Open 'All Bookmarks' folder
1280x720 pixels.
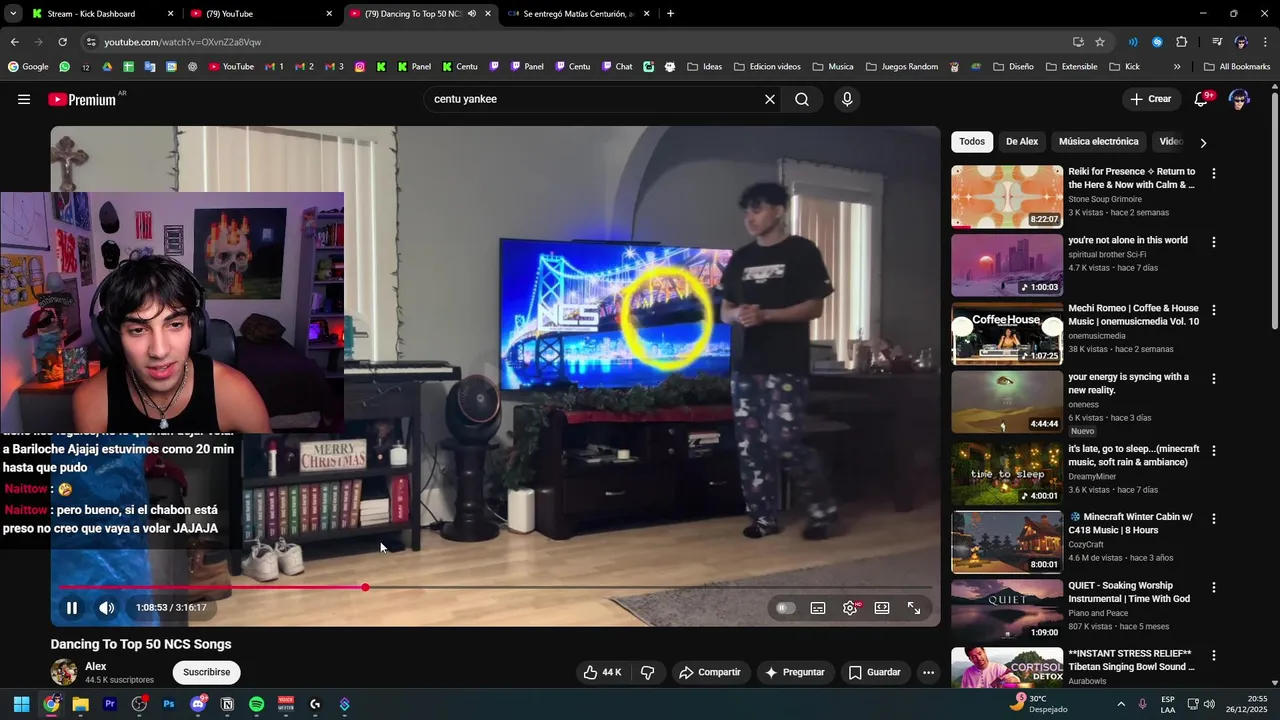coord(1237,67)
